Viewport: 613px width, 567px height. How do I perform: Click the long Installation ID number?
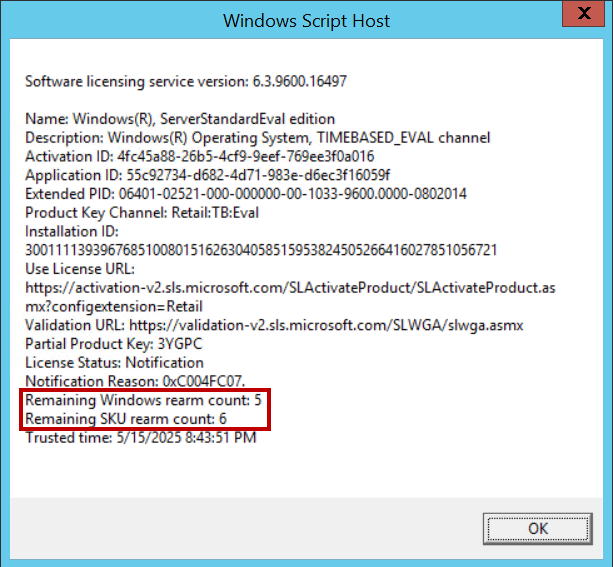coord(261,250)
